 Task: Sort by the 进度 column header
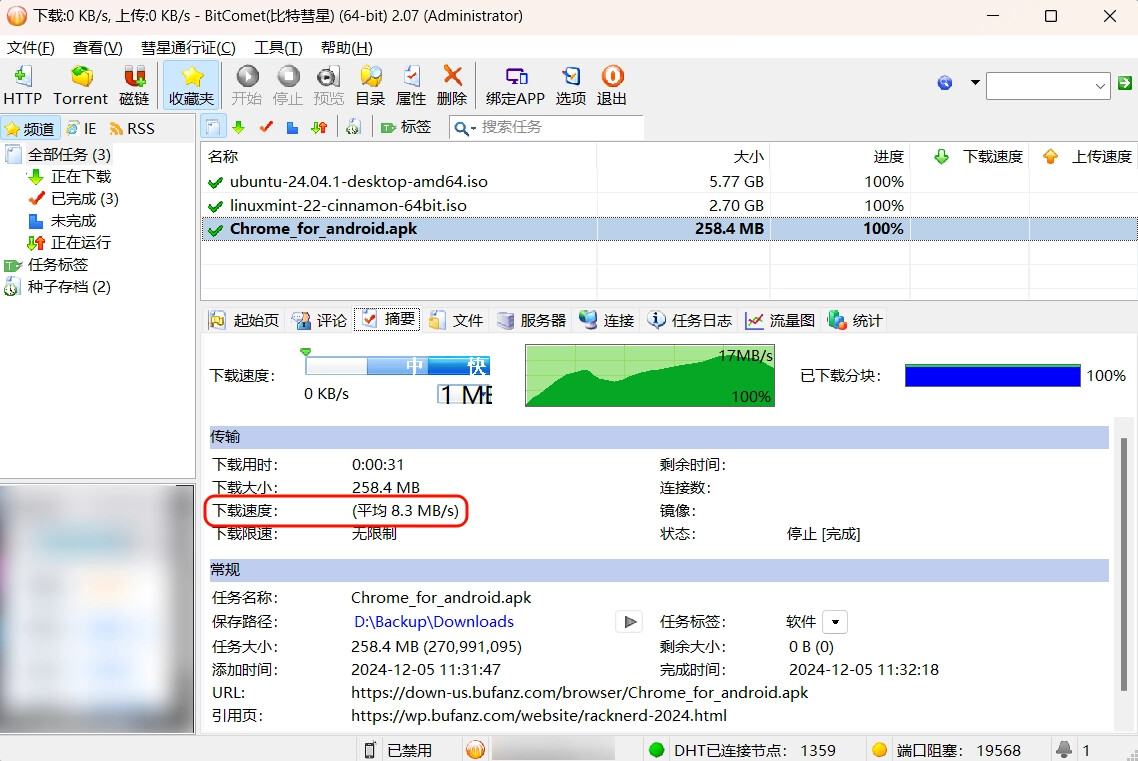(x=840, y=157)
